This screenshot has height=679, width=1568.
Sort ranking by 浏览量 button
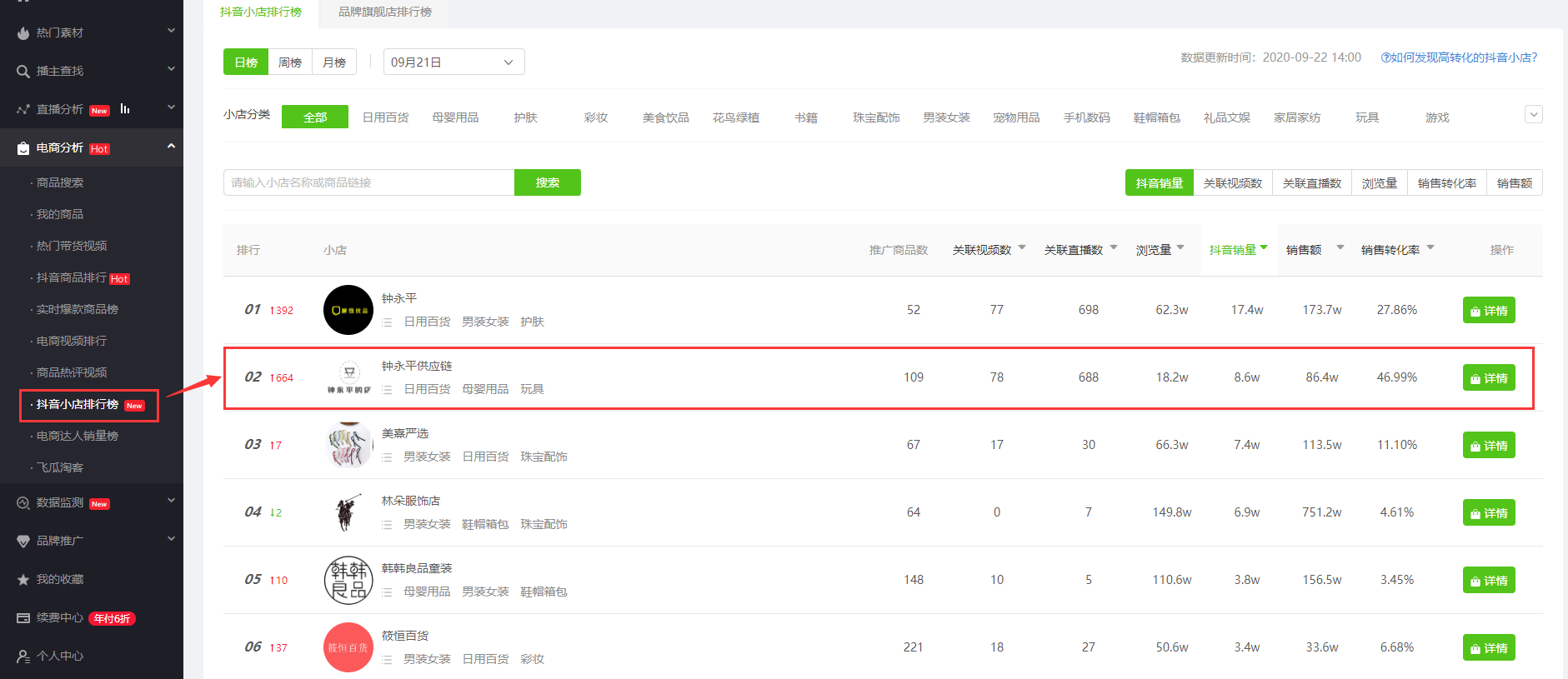[1380, 183]
